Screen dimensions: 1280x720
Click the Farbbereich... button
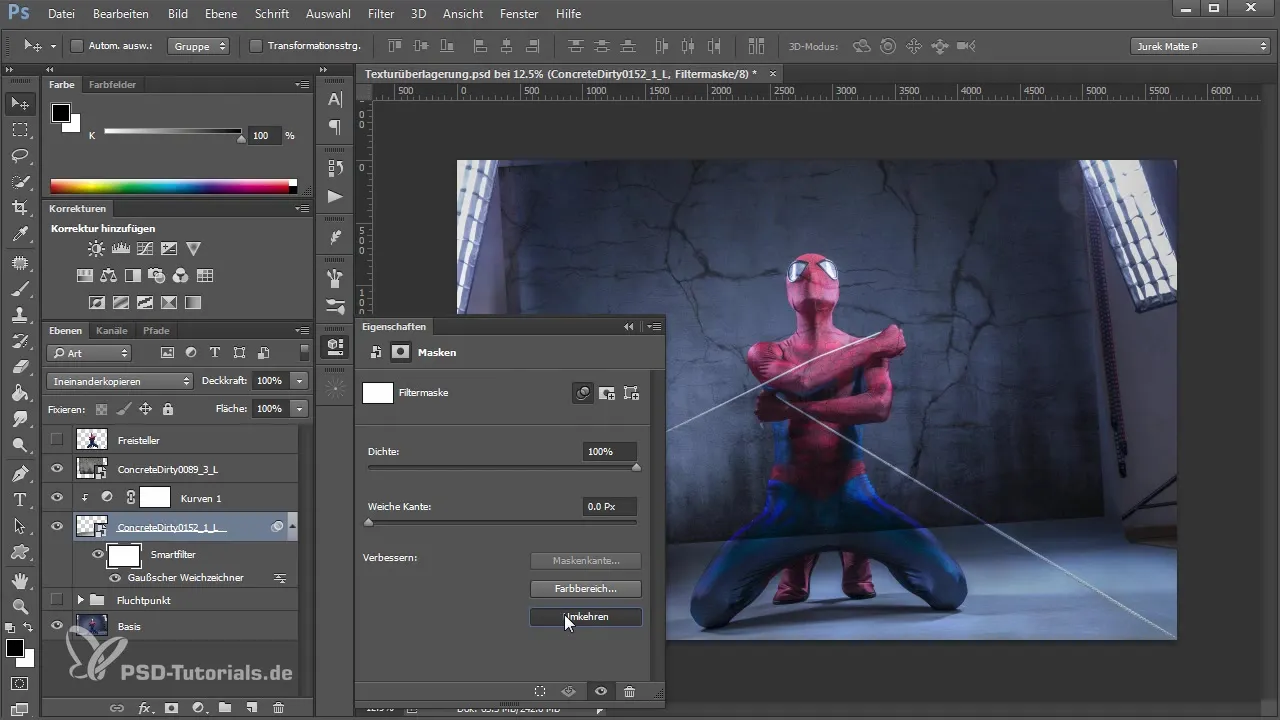click(585, 589)
